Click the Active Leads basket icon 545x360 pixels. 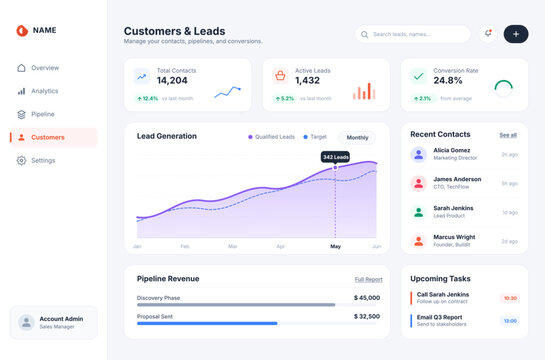(280, 76)
